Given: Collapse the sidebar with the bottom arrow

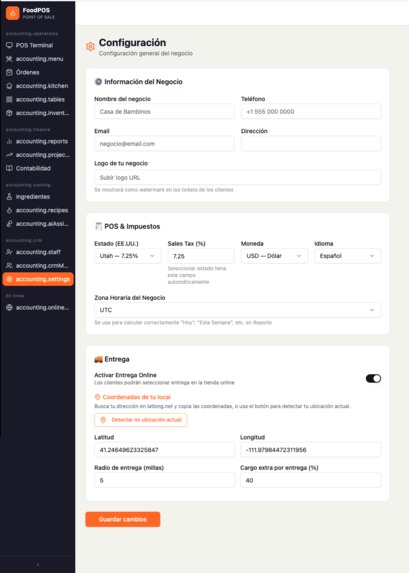Looking at the screenshot, I should (x=38, y=565).
